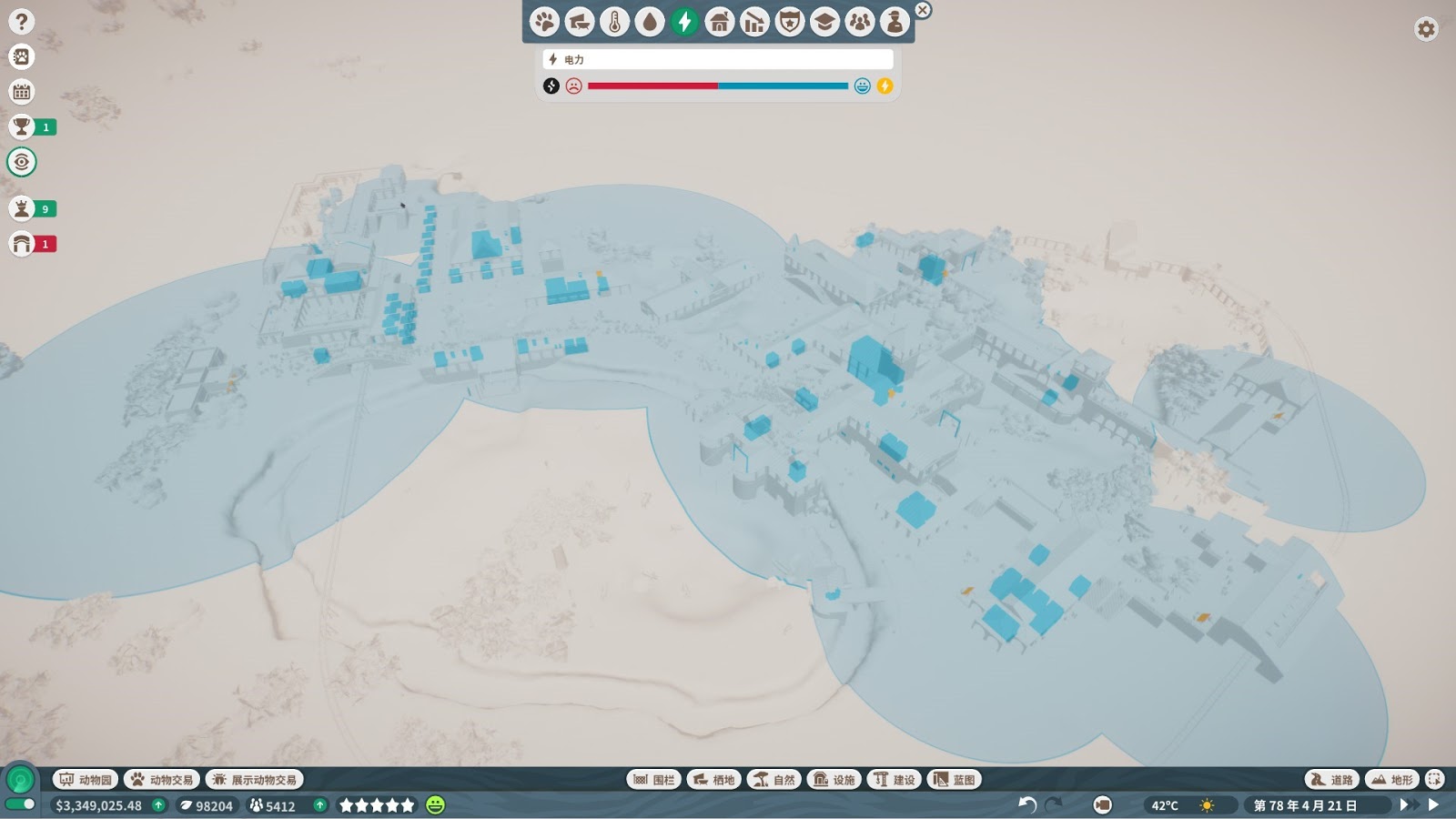Open the camera mode button
1456x819 pixels.
1102,804
